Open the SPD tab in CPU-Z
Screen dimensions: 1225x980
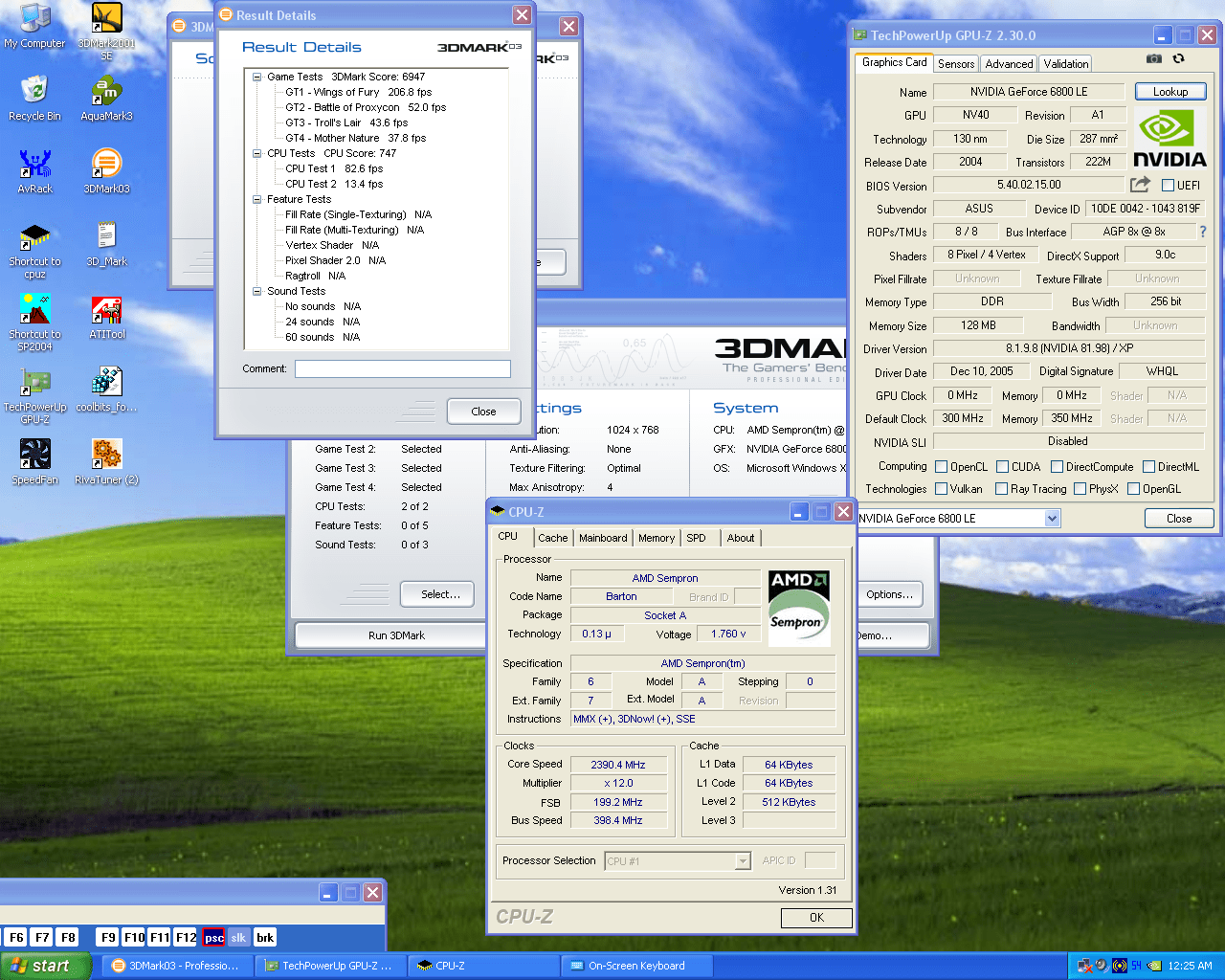(697, 538)
